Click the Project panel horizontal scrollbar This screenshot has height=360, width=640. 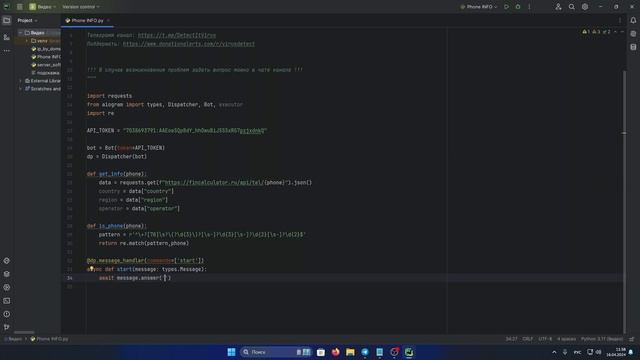point(24,332)
